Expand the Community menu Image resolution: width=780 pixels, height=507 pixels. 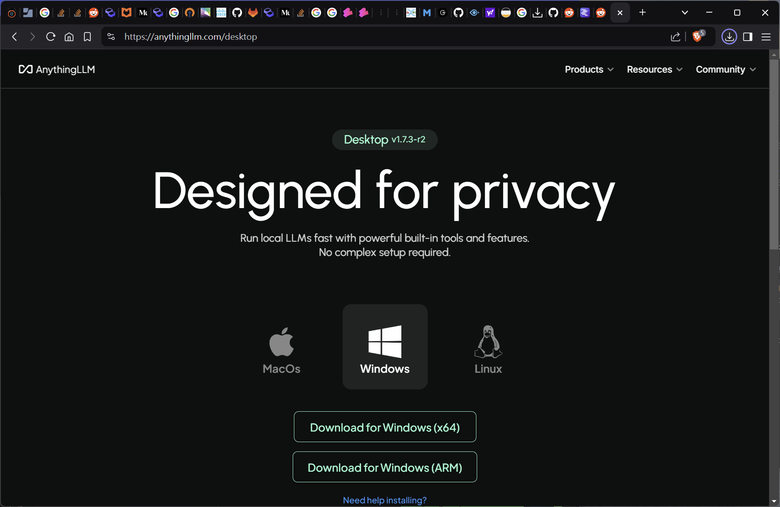[726, 70]
